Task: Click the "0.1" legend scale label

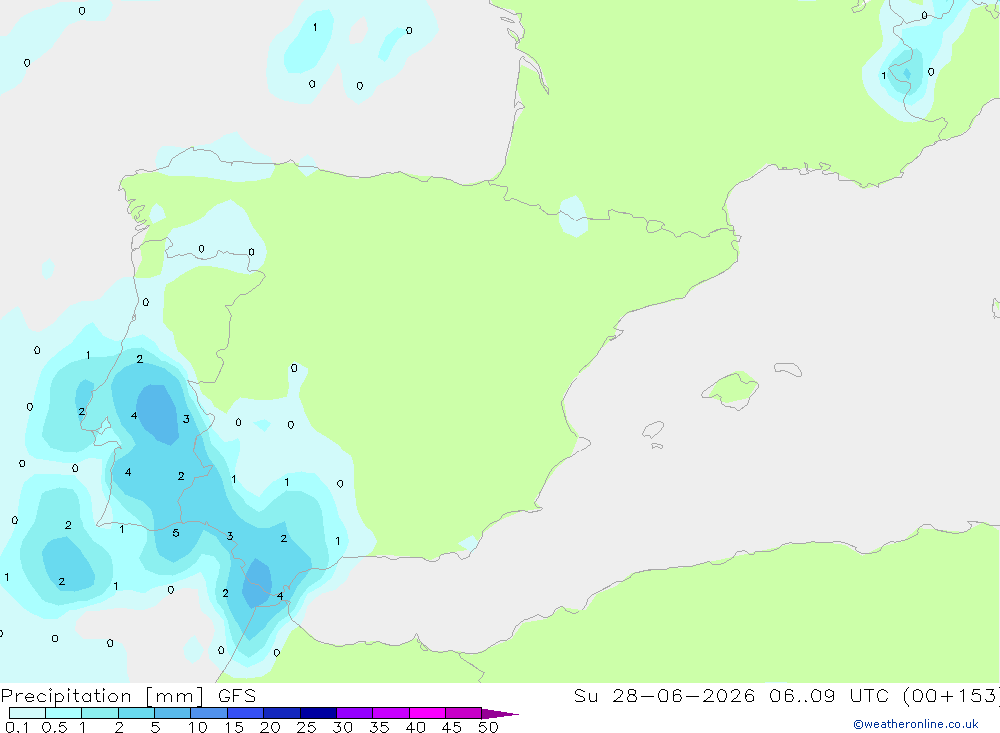Action: tap(17, 727)
